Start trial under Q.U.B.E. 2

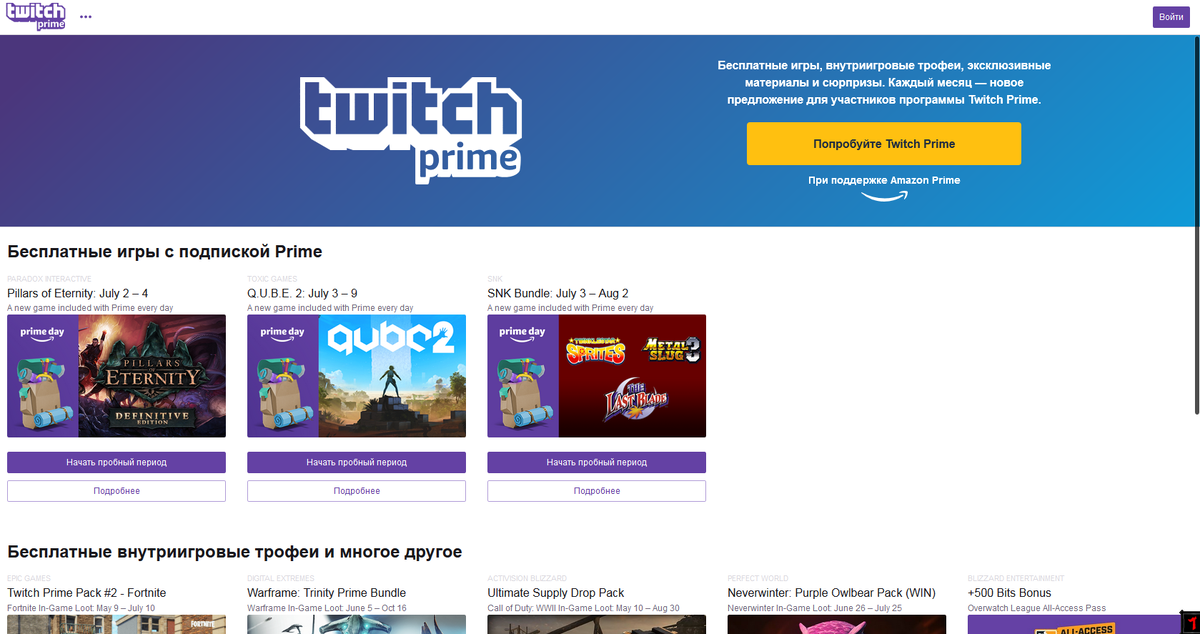click(356, 463)
